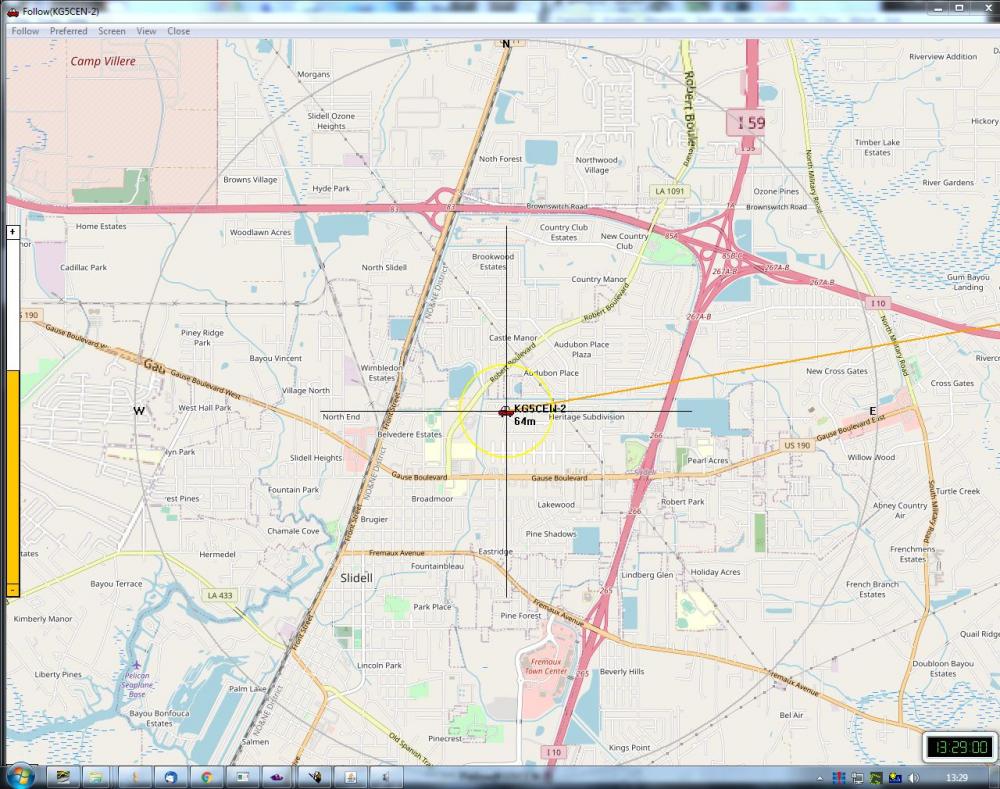Launch Google Chrome from the taskbar
Viewport: 1000px width, 789px height.
coord(206,777)
